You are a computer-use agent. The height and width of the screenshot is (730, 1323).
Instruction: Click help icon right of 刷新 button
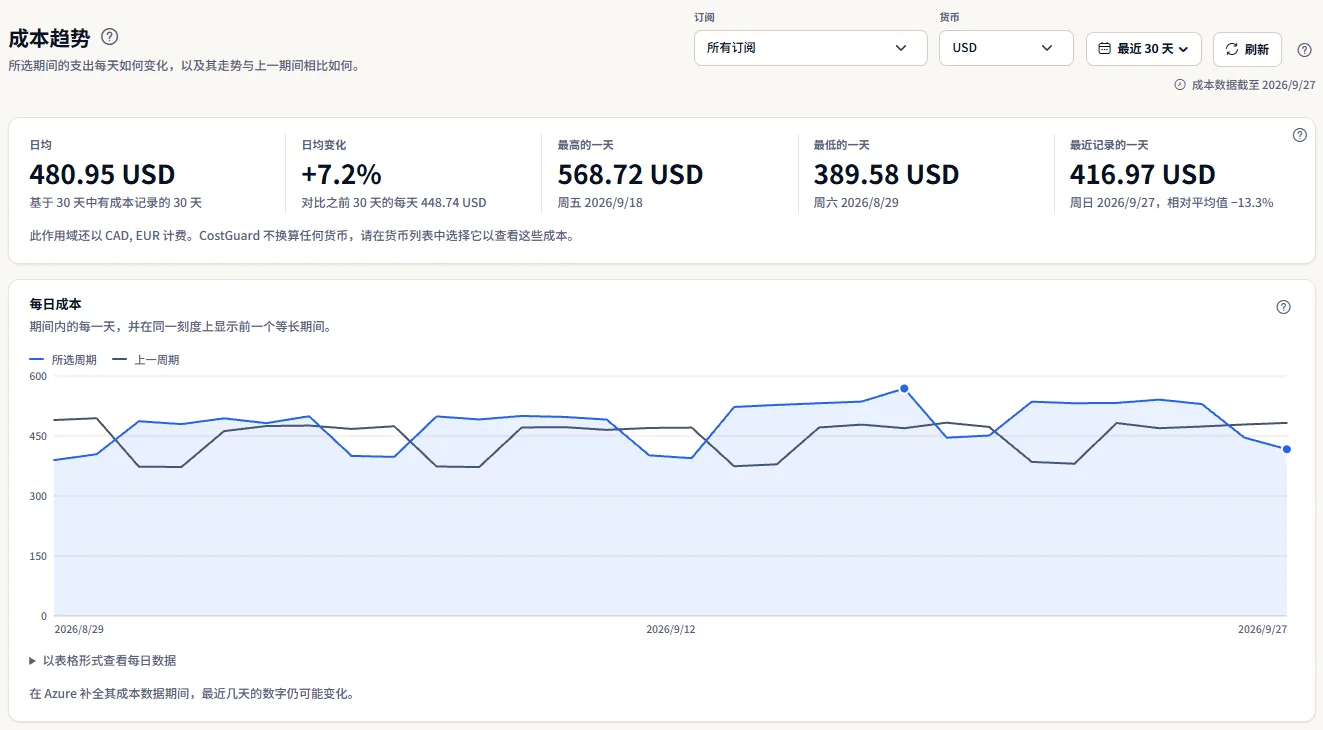click(1304, 49)
